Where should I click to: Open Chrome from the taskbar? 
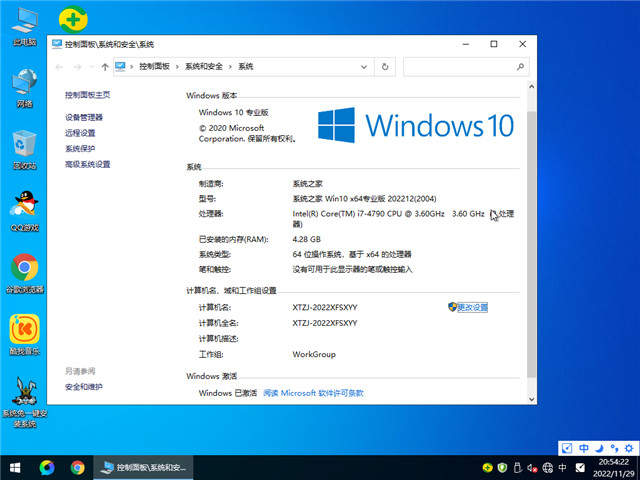click(78, 468)
